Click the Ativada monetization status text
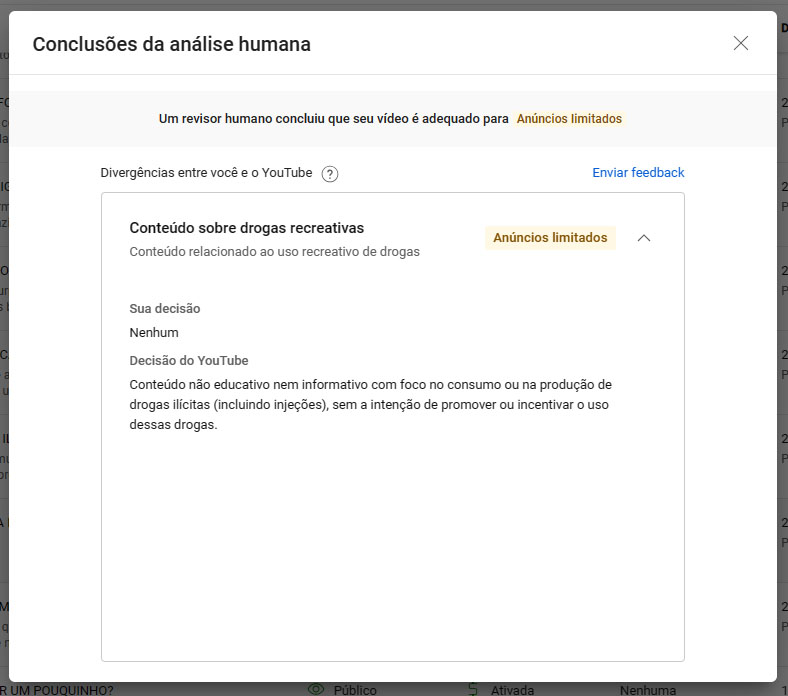 (x=512, y=690)
